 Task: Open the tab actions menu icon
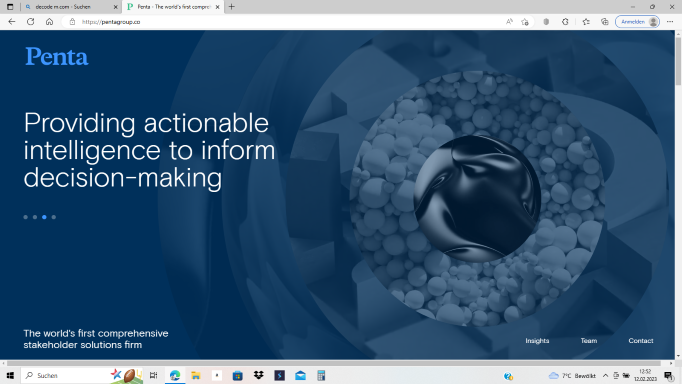pyautogui.click(x=10, y=7)
